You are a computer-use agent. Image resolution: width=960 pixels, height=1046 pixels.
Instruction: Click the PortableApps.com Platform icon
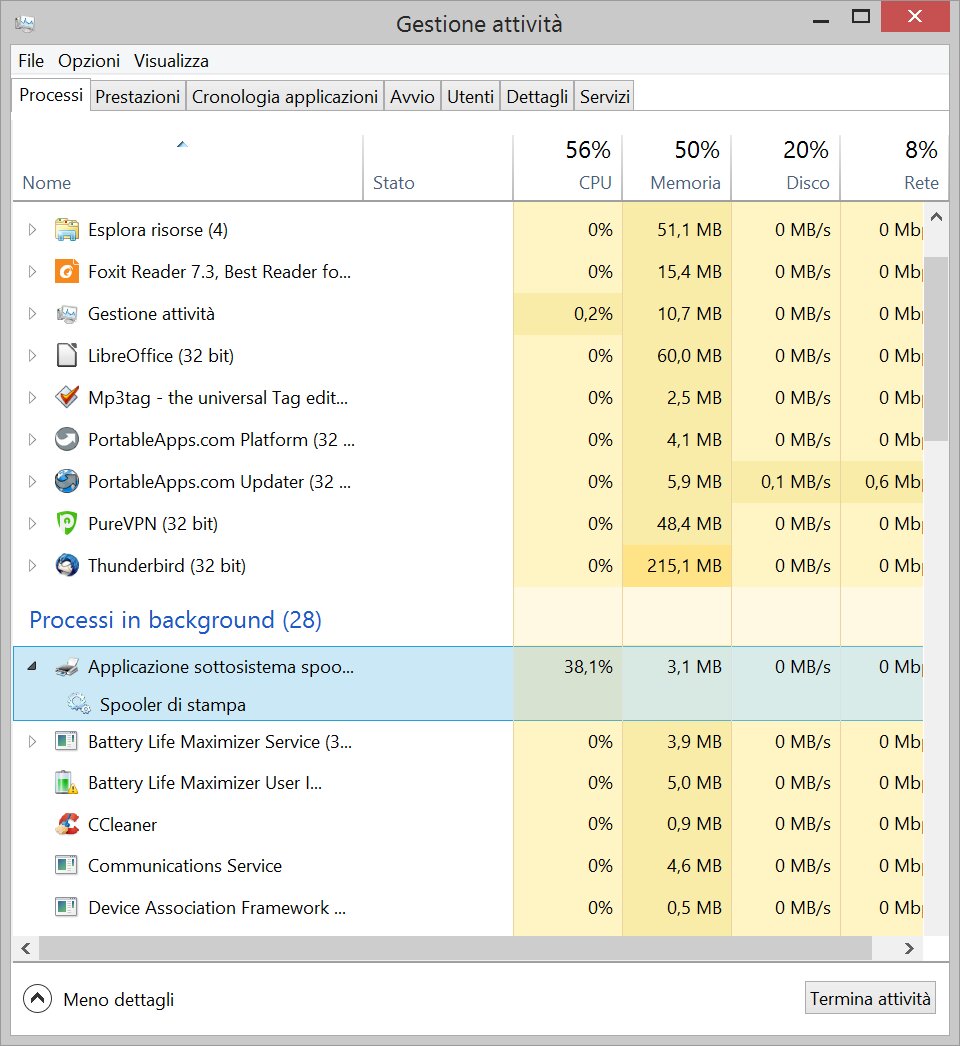(67, 440)
